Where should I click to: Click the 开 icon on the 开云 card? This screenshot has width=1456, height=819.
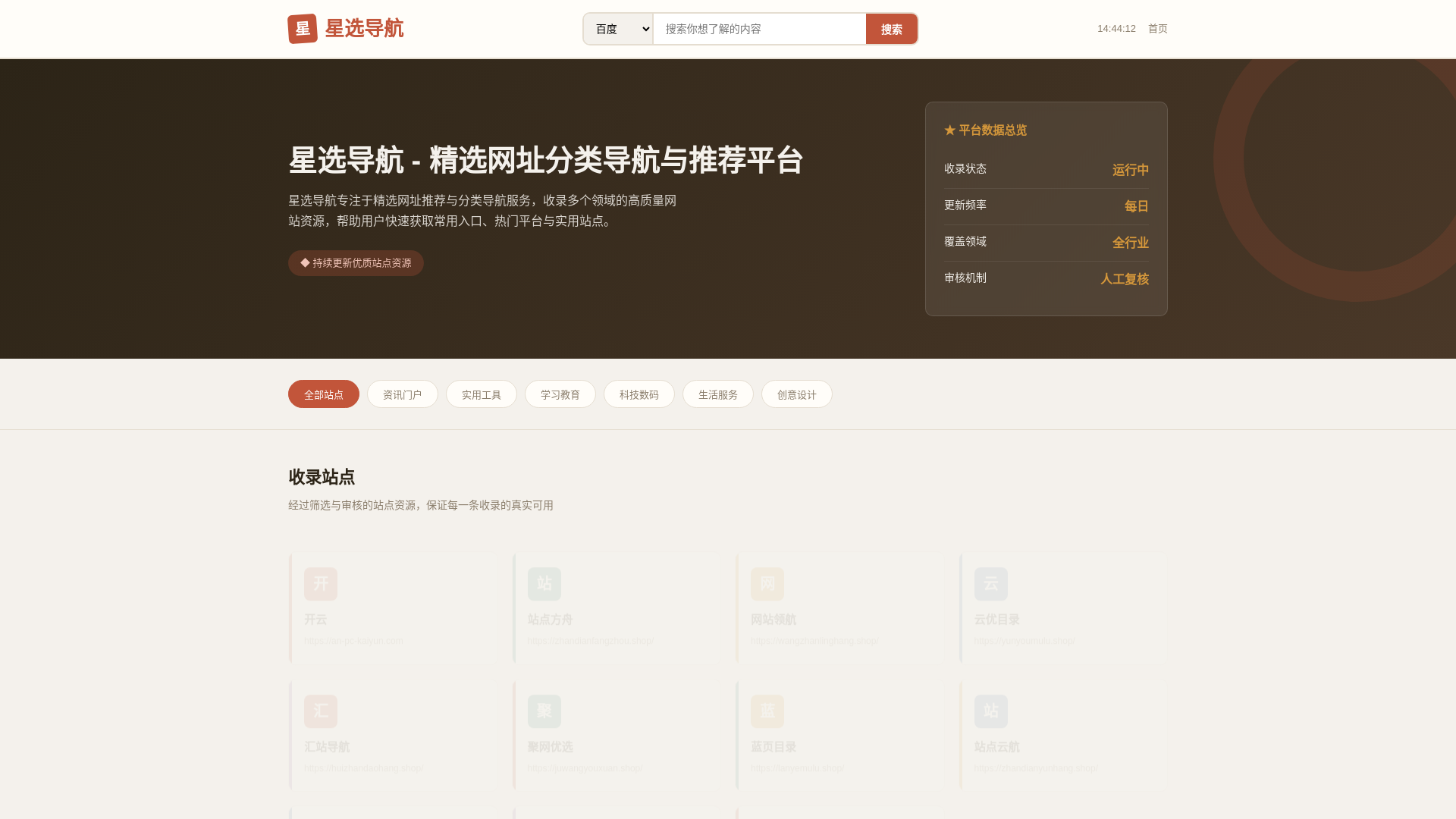(x=321, y=584)
